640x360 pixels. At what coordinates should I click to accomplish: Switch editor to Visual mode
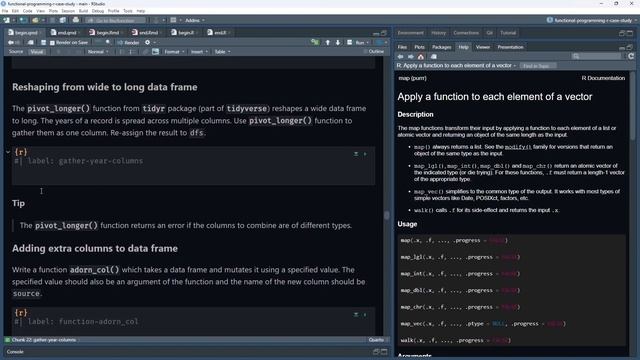click(x=37, y=52)
